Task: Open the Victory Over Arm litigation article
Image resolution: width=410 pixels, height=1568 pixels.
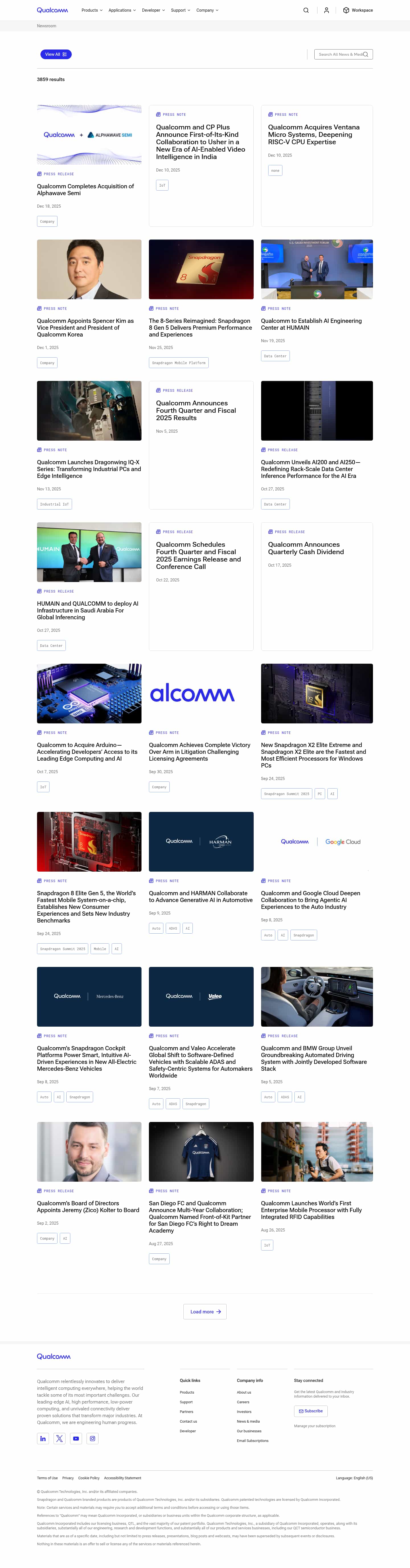Action: [200, 752]
